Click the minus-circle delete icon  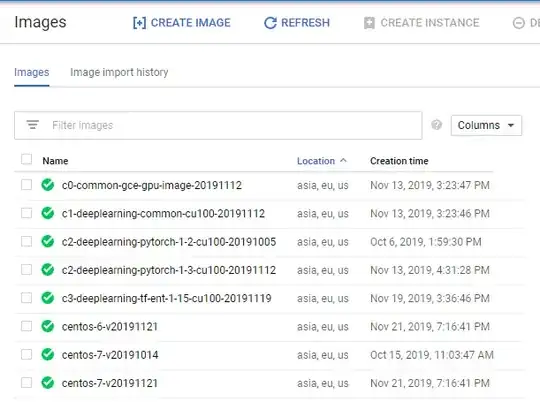[519, 23]
